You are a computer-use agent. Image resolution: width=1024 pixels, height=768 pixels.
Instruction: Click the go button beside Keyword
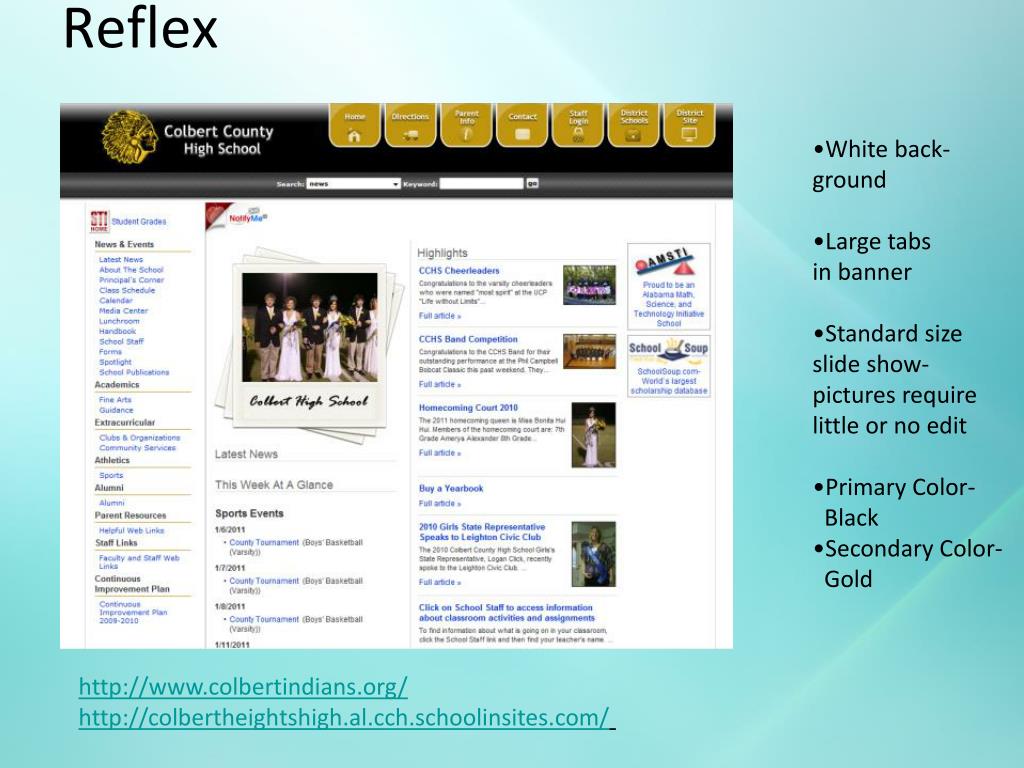click(532, 184)
